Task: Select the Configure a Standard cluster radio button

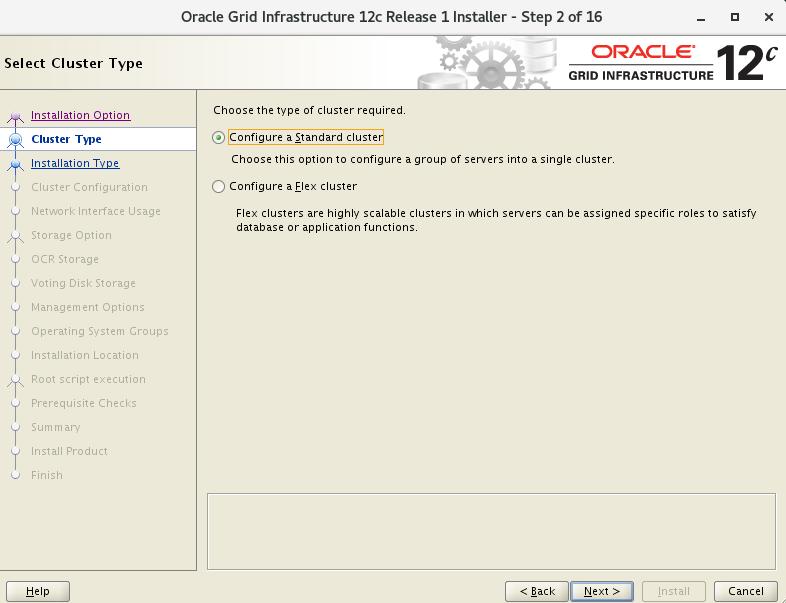Action: [219, 137]
